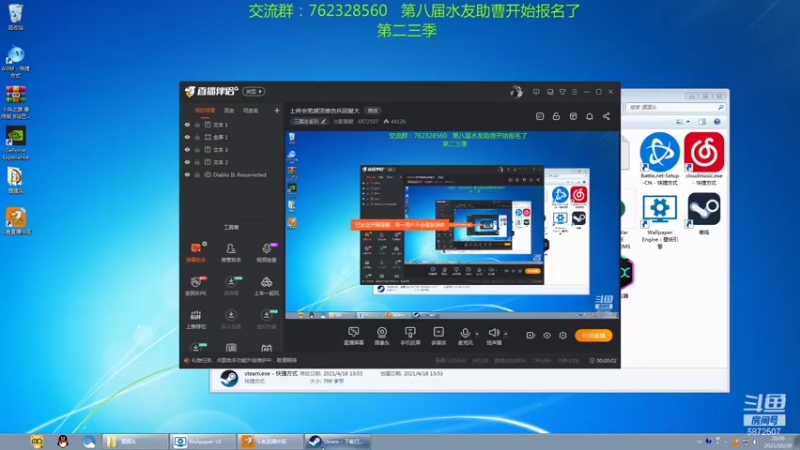Open the orange Douyu companion desktop shortcut
Screen dimensions: 800x450
(16, 221)
